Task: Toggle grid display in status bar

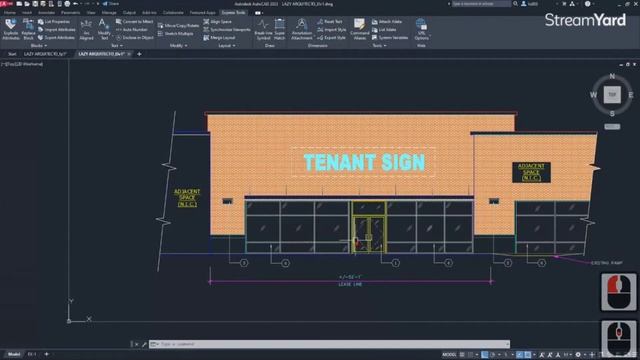Action: (462, 355)
